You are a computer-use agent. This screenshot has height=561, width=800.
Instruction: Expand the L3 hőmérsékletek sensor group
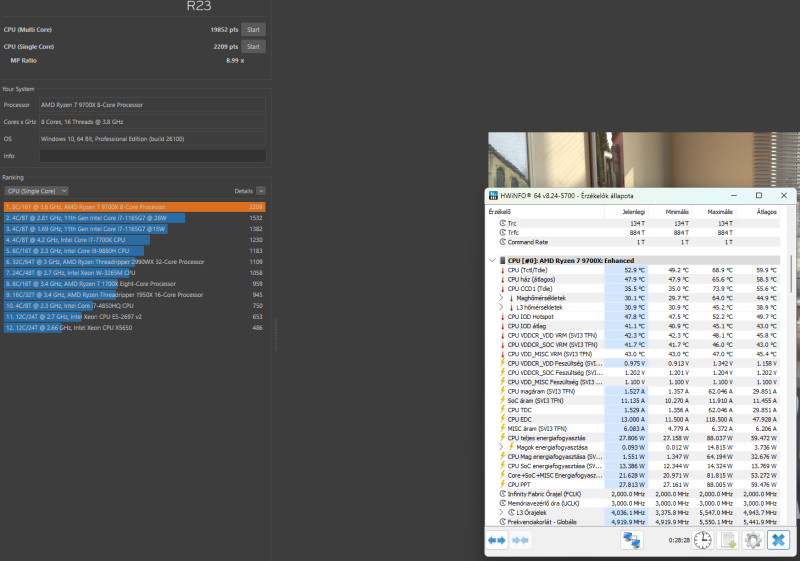pyautogui.click(x=501, y=307)
